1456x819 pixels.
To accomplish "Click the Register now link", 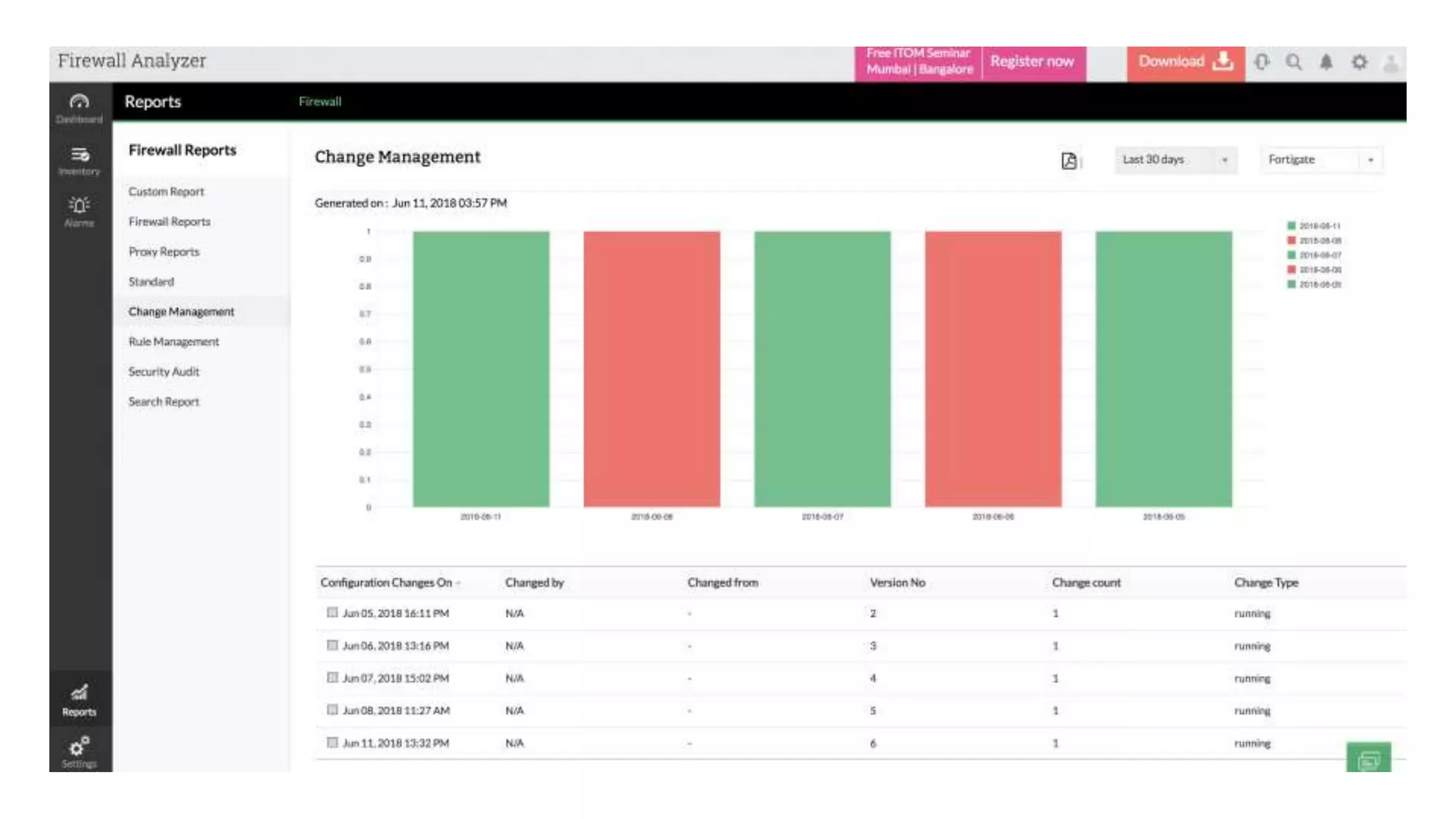I will click(x=1032, y=62).
